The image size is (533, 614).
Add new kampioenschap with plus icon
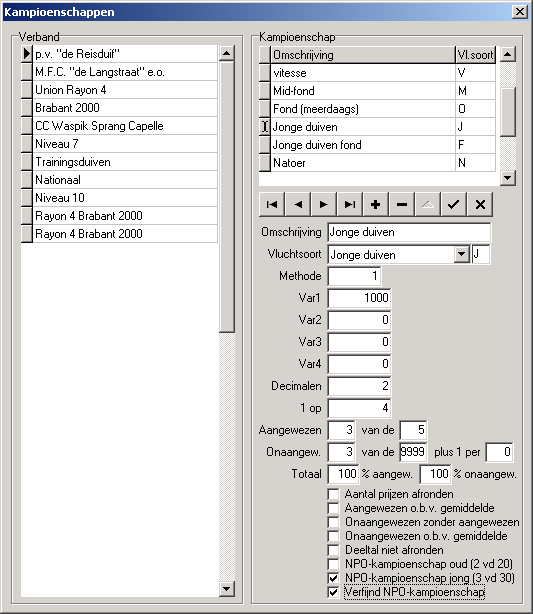[x=376, y=204]
